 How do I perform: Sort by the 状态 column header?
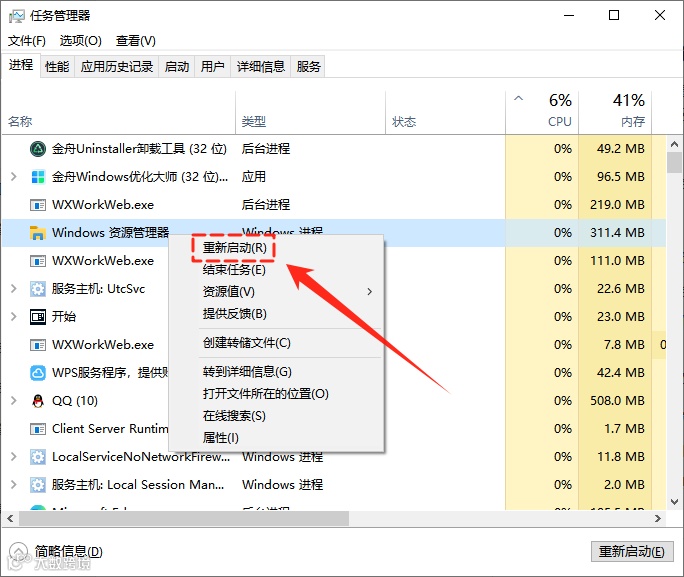pos(445,113)
